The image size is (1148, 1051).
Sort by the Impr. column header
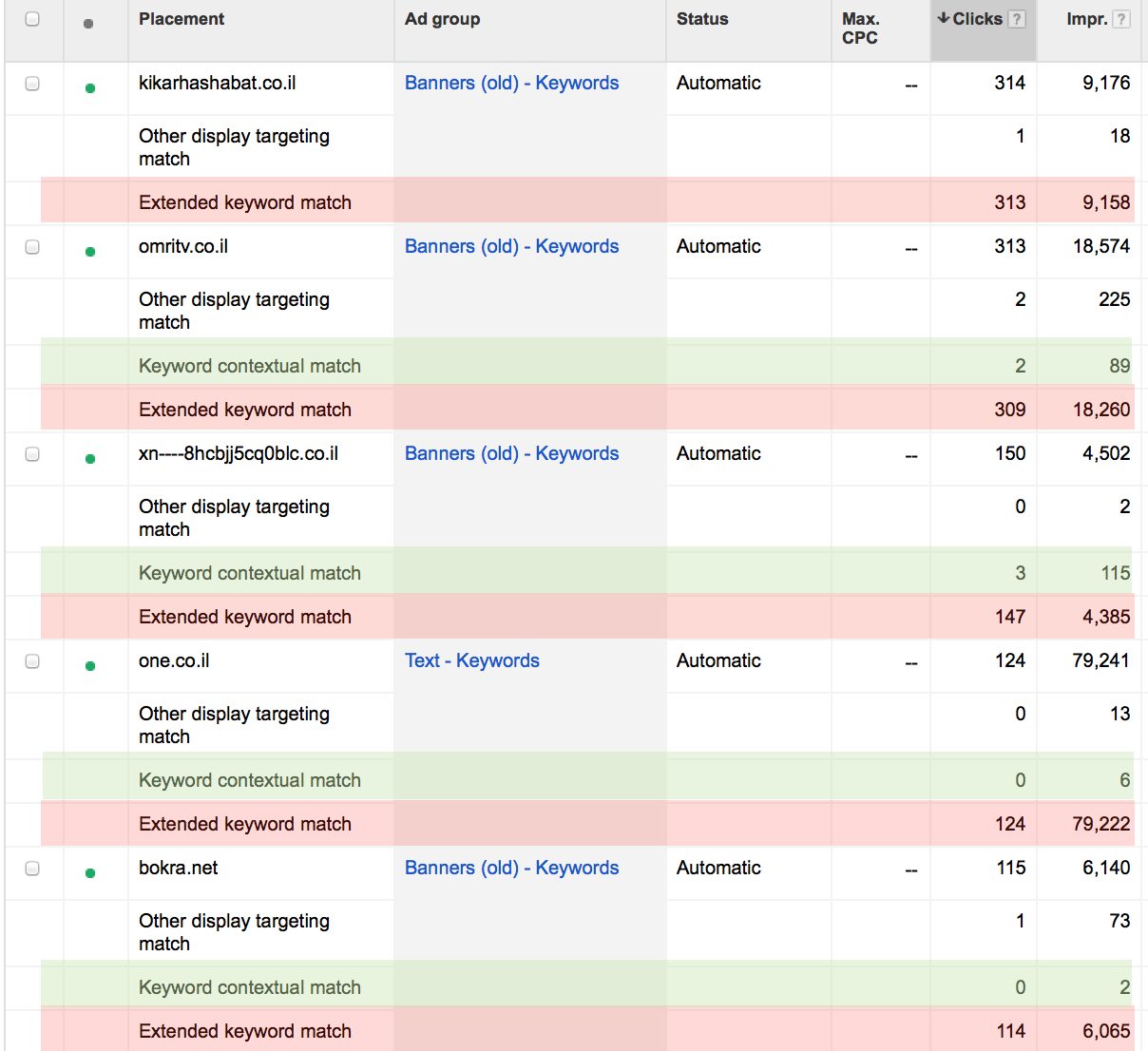tap(1087, 19)
